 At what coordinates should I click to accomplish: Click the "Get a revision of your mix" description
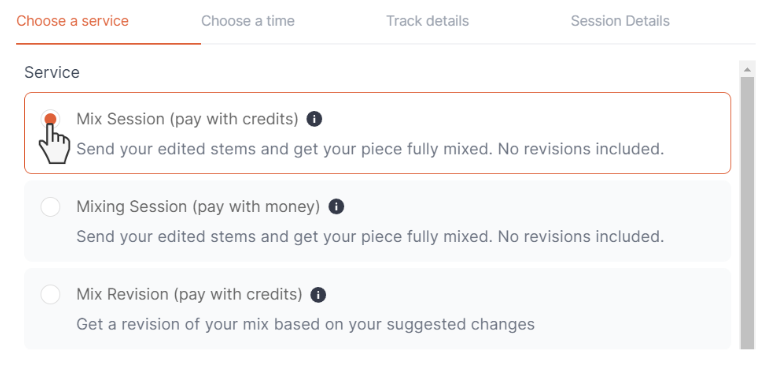[306, 325]
